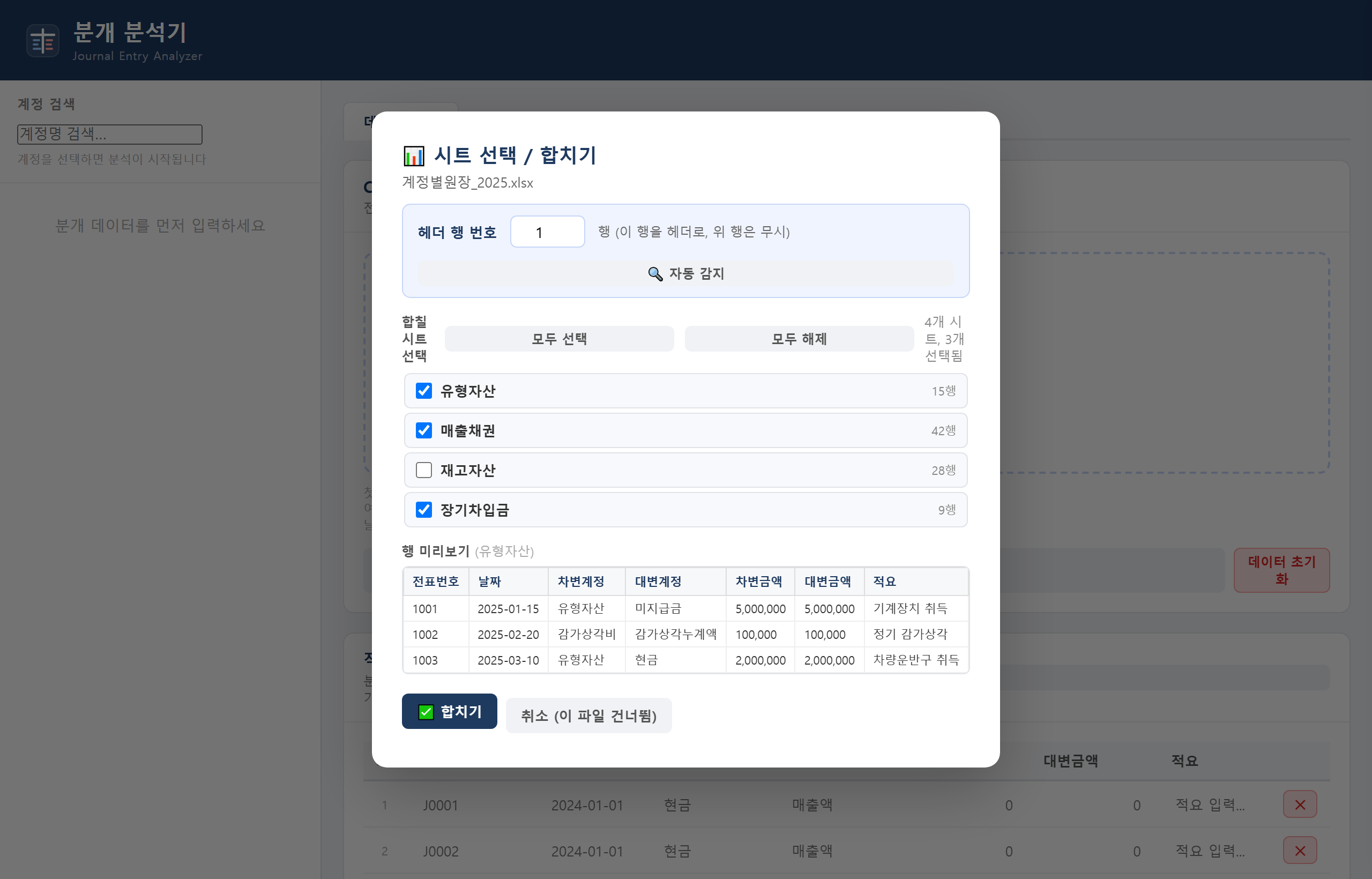Screen dimensions: 1372x879
Task: Uncheck the 유형자산 sheet checkbox
Action: point(423,391)
